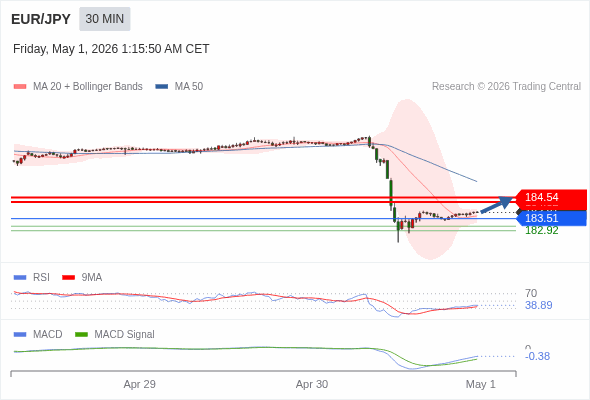Click the MACD Signal legend label
Viewport: 590px width, 400px height.
(124, 334)
